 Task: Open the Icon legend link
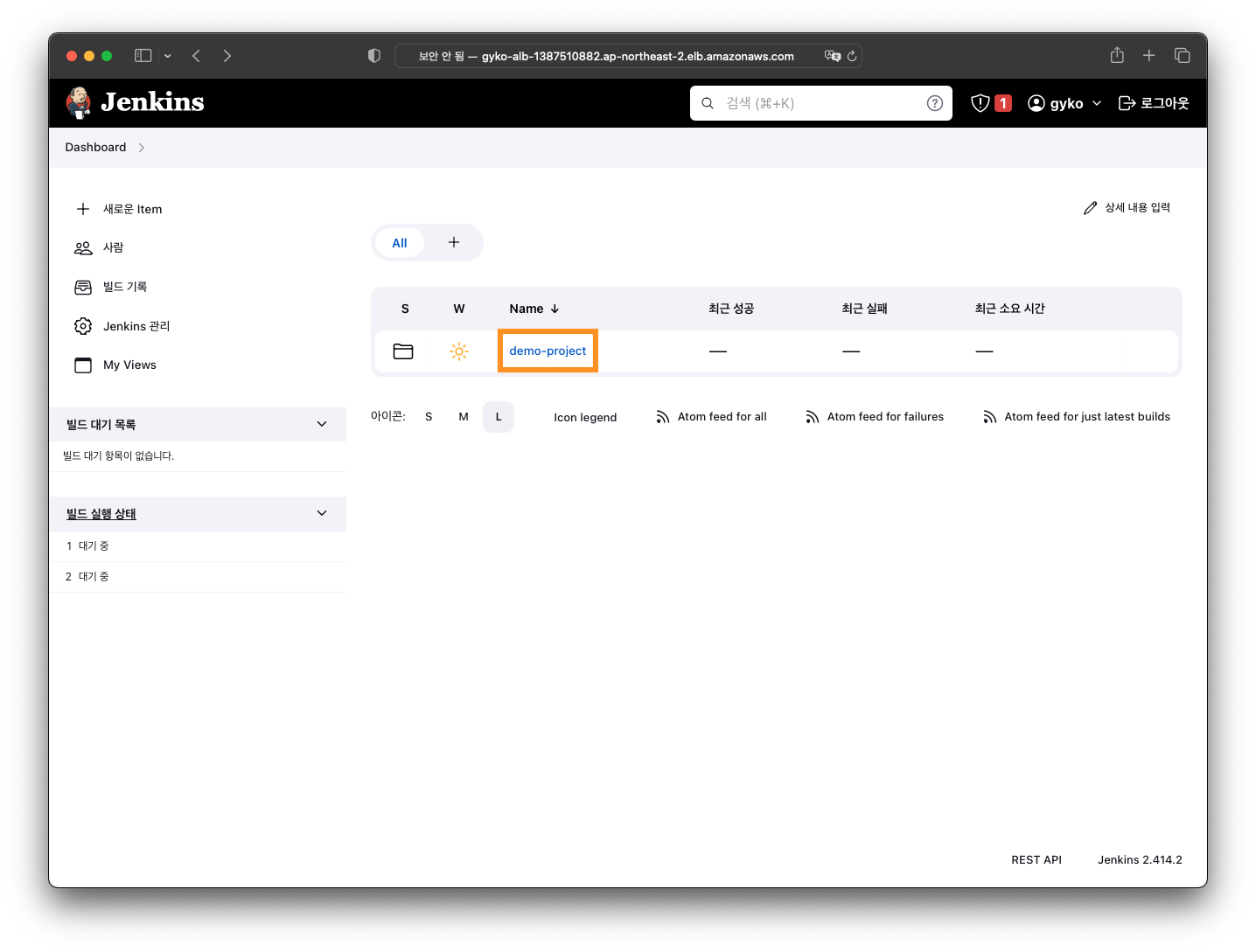click(x=585, y=417)
